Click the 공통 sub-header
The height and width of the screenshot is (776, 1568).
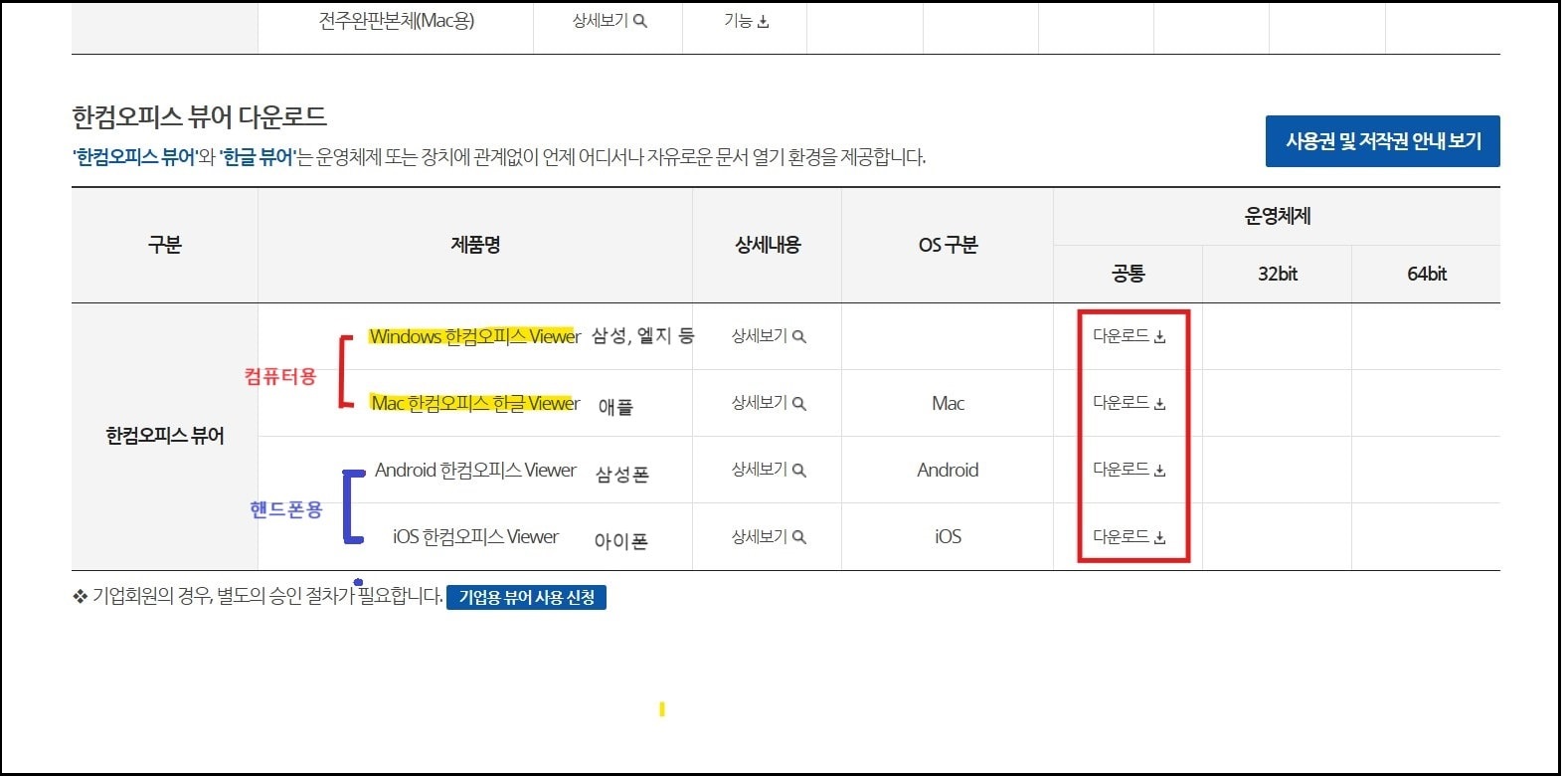pyautogui.click(x=1129, y=274)
